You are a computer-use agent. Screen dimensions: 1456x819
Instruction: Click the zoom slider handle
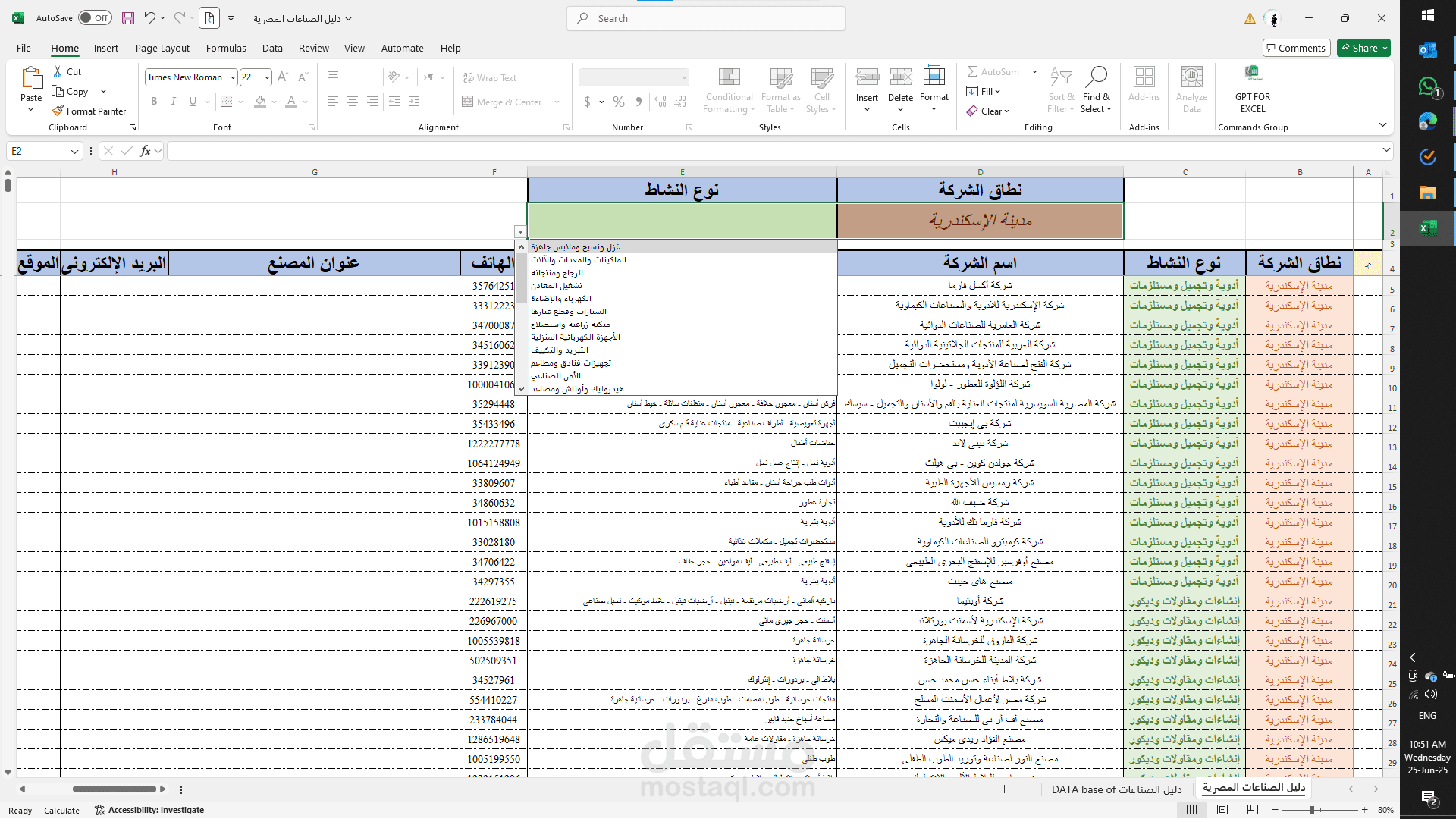coord(1312,810)
